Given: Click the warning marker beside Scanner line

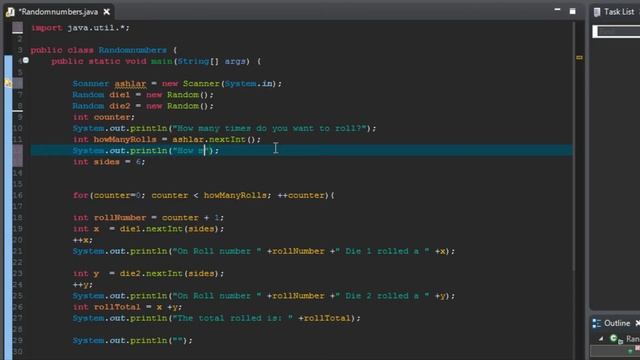Looking at the screenshot, I should point(8,84).
